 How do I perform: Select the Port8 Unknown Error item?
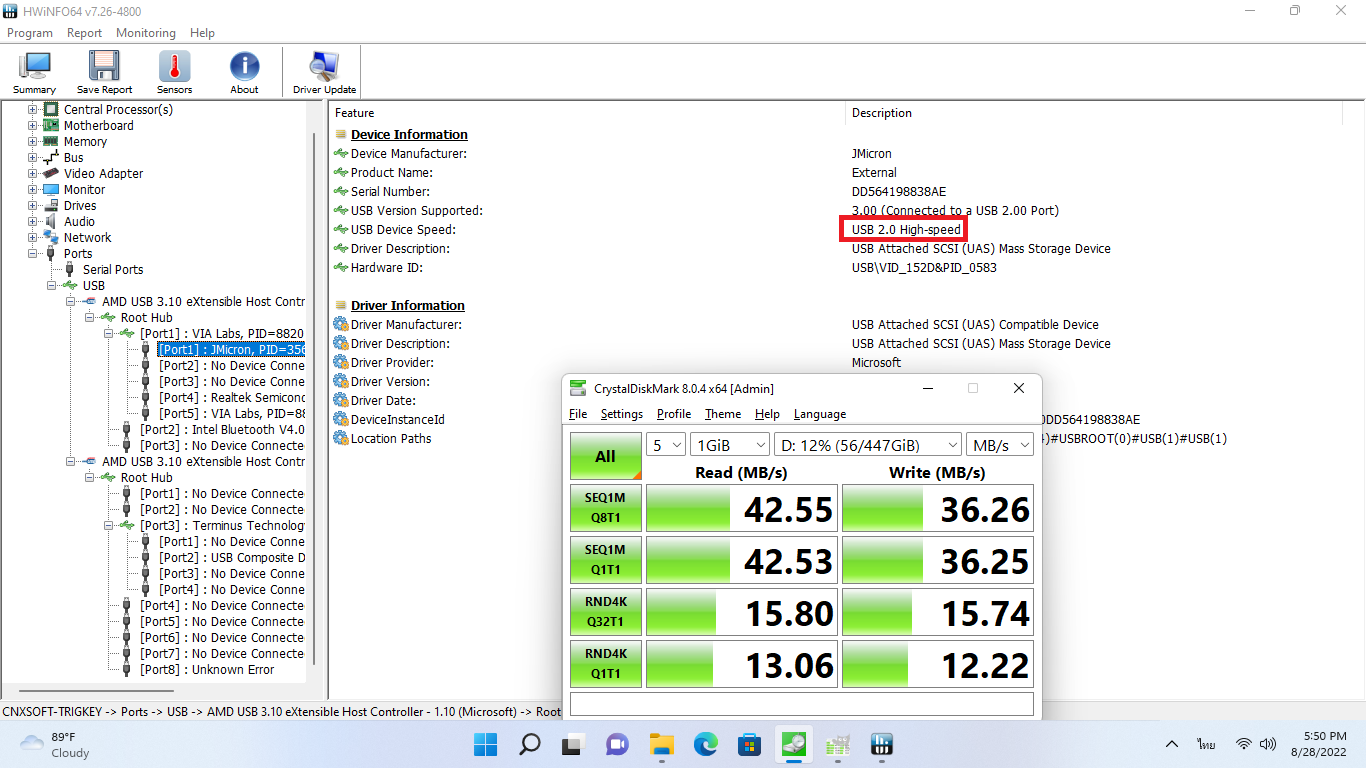click(x=207, y=669)
